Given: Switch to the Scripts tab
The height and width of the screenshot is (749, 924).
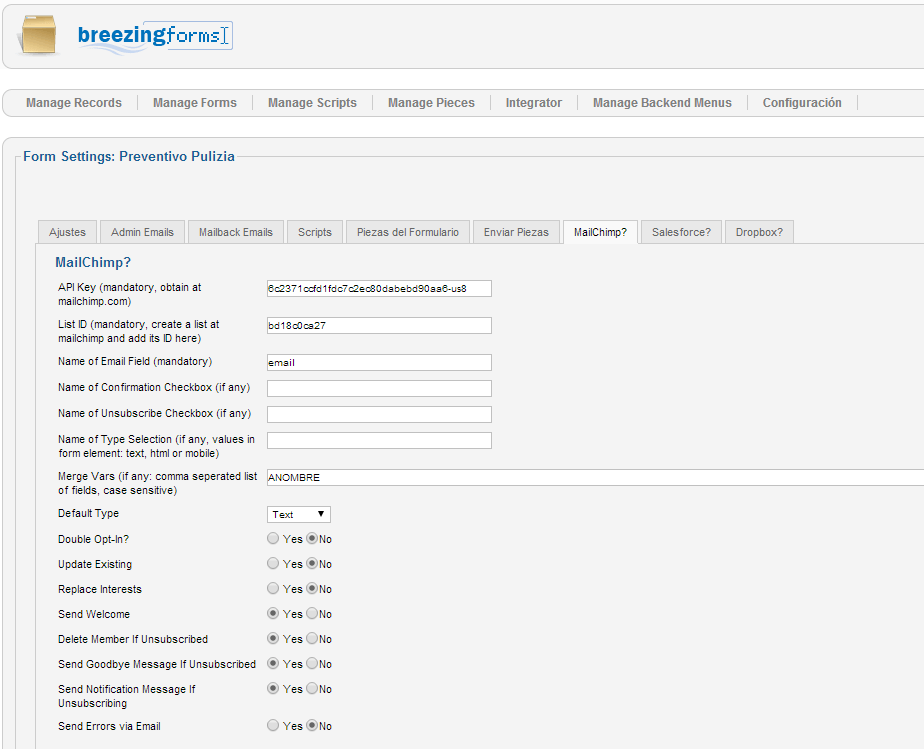Looking at the screenshot, I should click(x=315, y=232).
